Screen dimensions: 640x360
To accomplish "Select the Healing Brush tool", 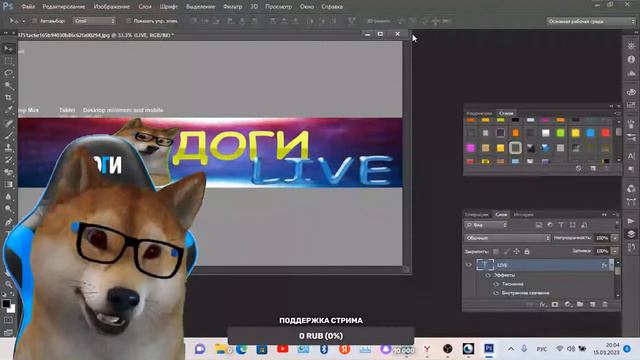I will pyautogui.click(x=9, y=123).
